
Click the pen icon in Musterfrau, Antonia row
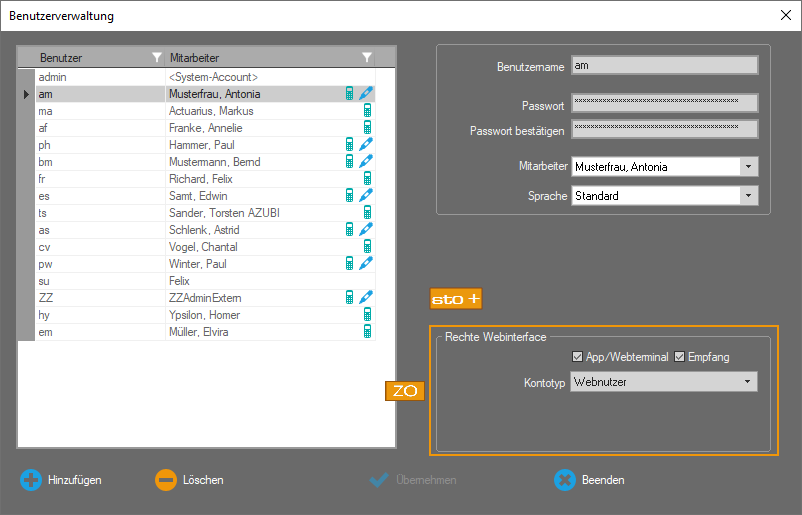pyautogui.click(x=366, y=94)
